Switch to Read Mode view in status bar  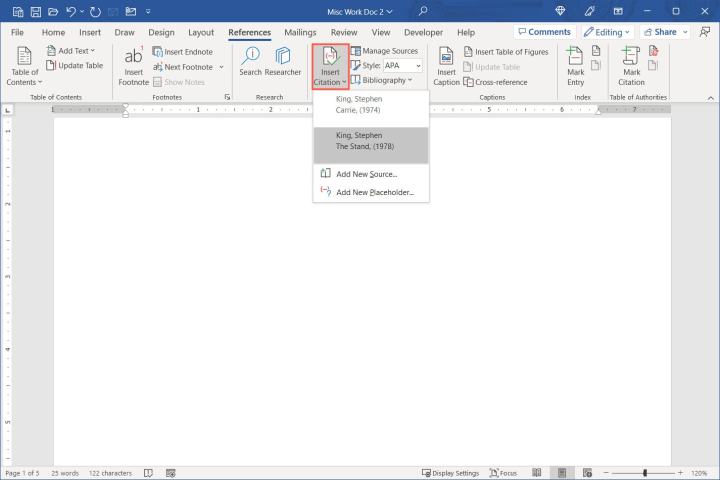click(537, 473)
